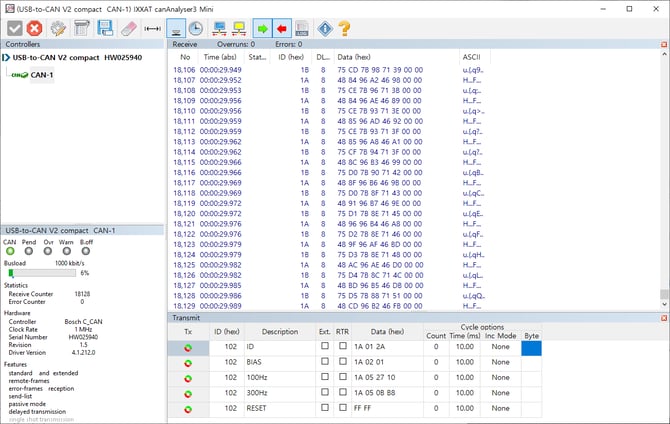This screenshot has height=424, width=670.
Task: Clear messages with the eraser icon
Action: click(x=127, y=28)
